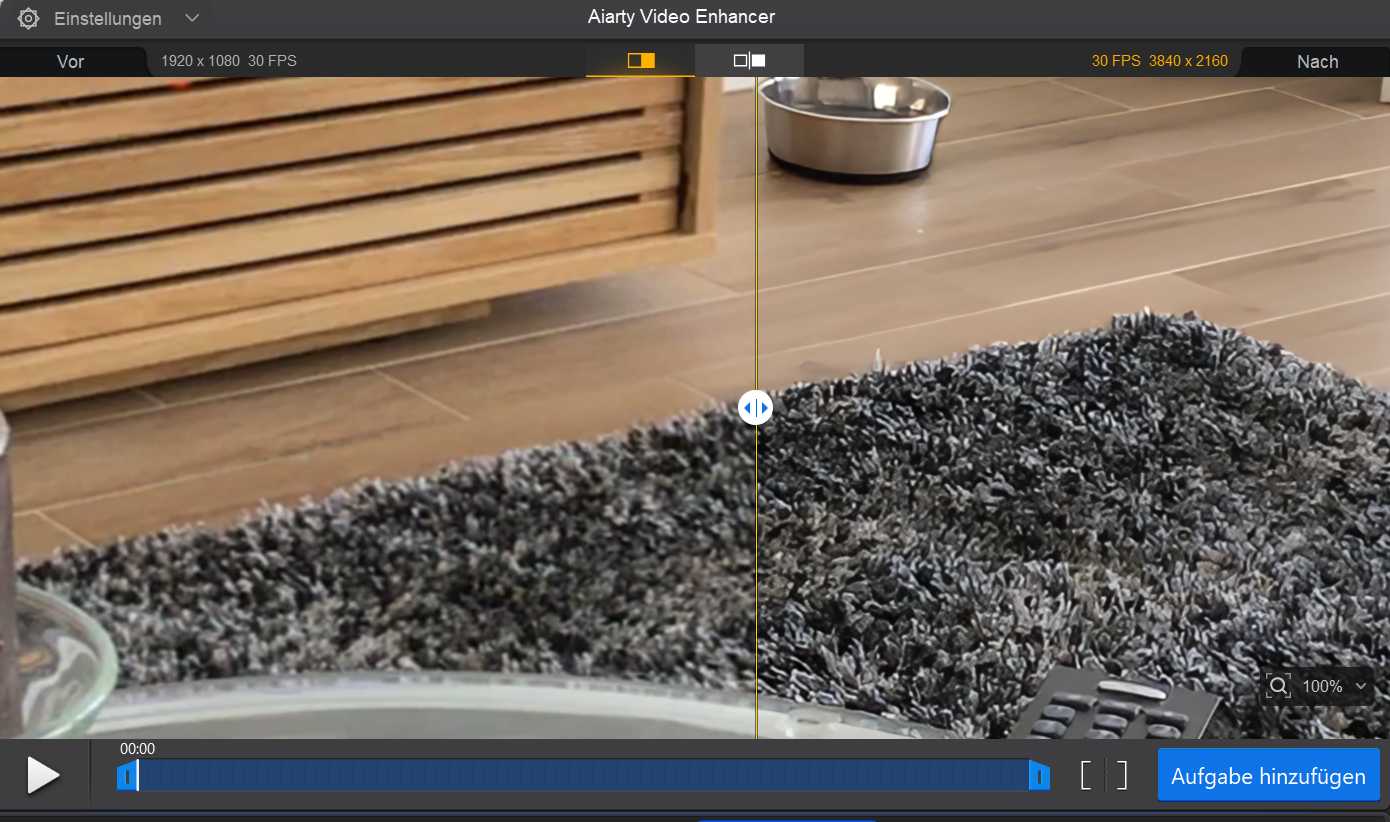Expand the Einstellungen menu chevron

tap(192, 17)
